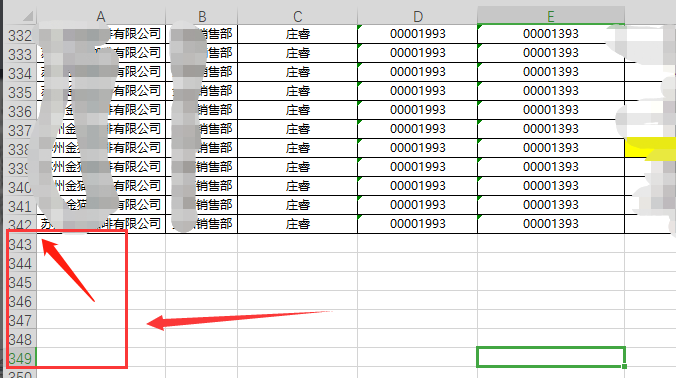This screenshot has width=676, height=378.
Task: Select row 332 header
Action: pyautogui.click(x=20, y=35)
